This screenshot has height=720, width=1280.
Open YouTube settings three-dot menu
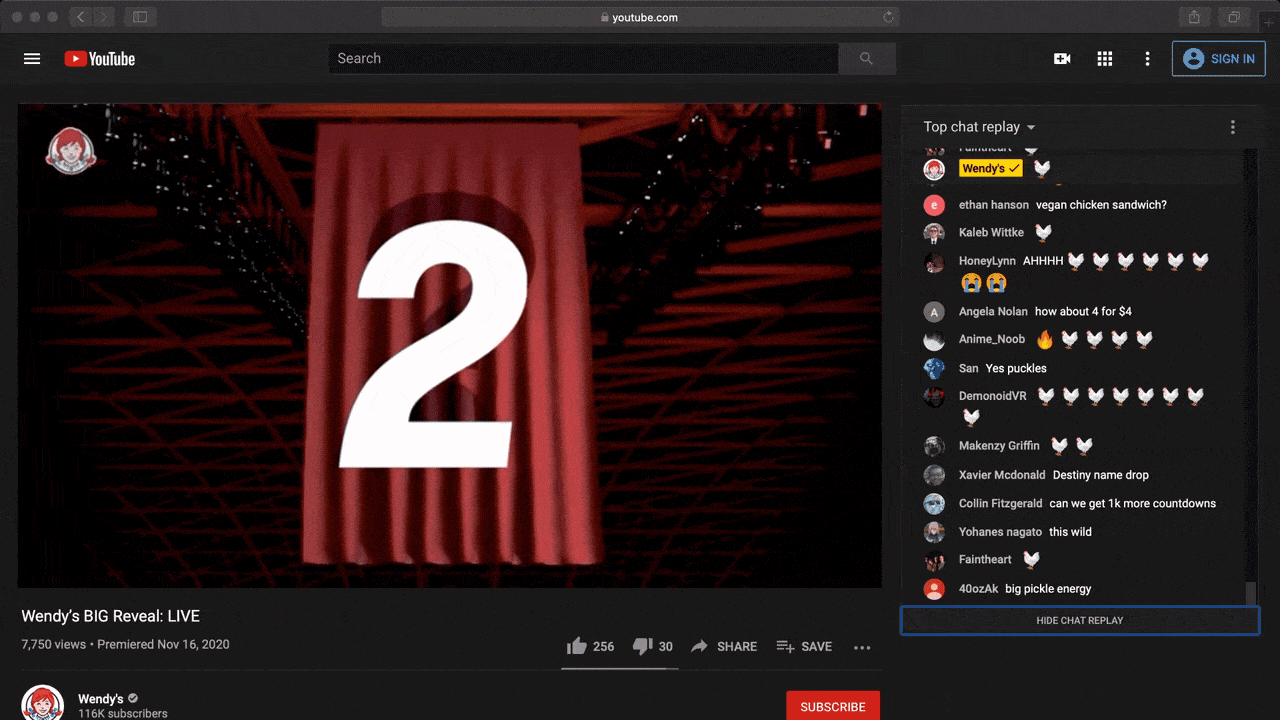point(1147,59)
